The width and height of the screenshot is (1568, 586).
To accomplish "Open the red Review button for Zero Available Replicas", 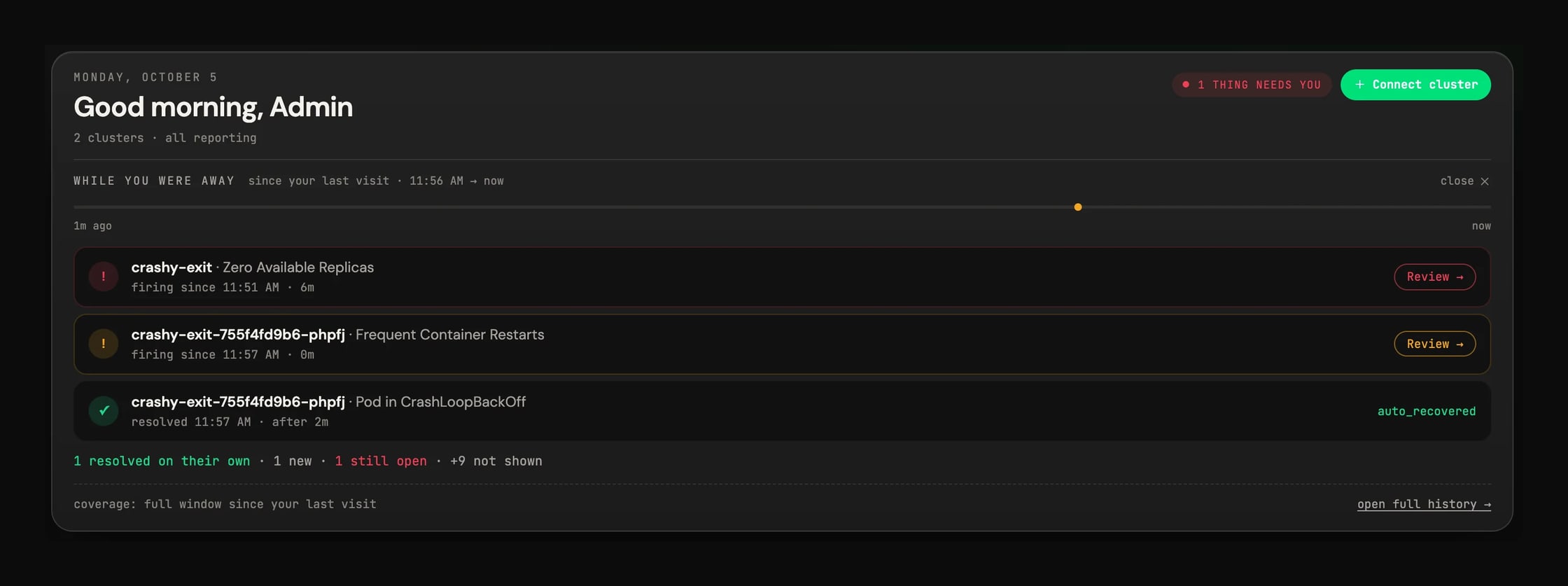I will point(1434,277).
